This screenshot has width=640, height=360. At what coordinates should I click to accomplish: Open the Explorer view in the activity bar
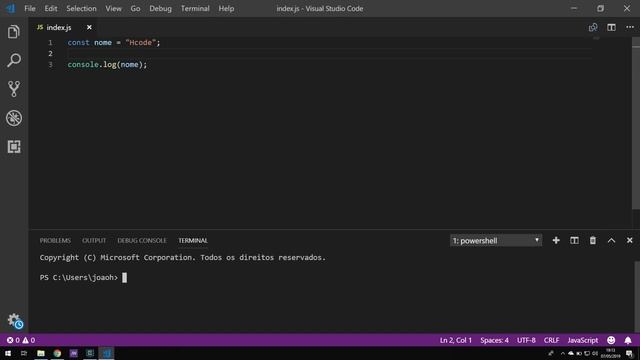pos(13,32)
